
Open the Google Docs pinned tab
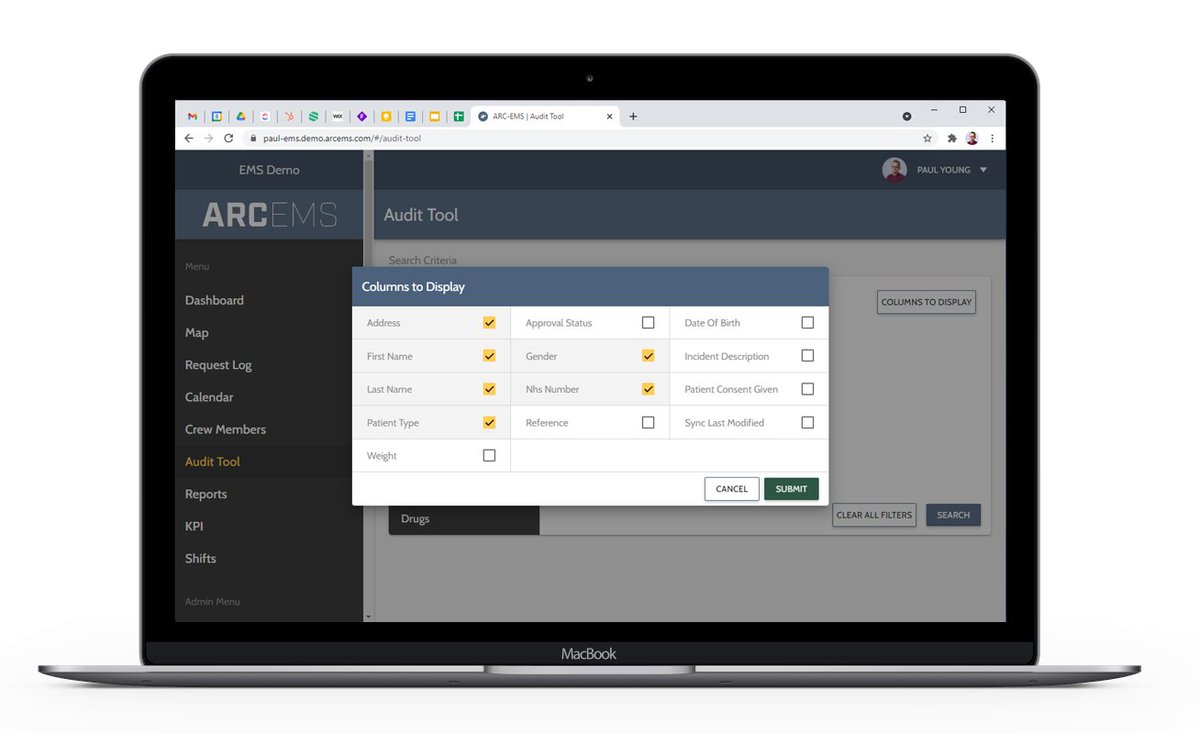tap(410, 116)
